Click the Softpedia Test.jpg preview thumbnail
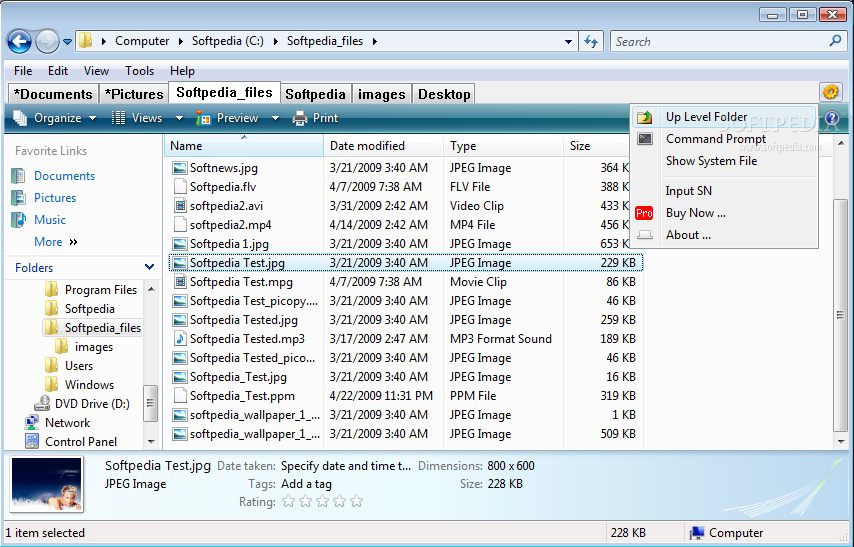 (47, 485)
